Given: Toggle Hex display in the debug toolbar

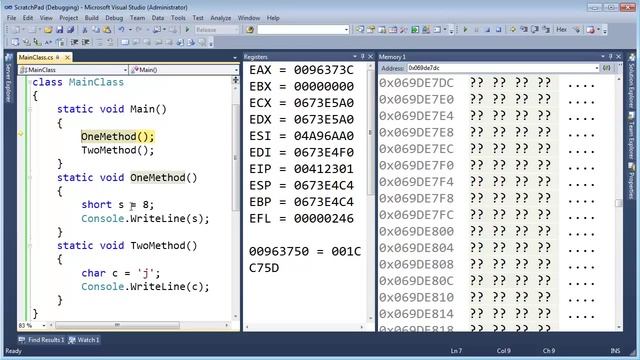Looking at the screenshot, I should tap(562, 29).
